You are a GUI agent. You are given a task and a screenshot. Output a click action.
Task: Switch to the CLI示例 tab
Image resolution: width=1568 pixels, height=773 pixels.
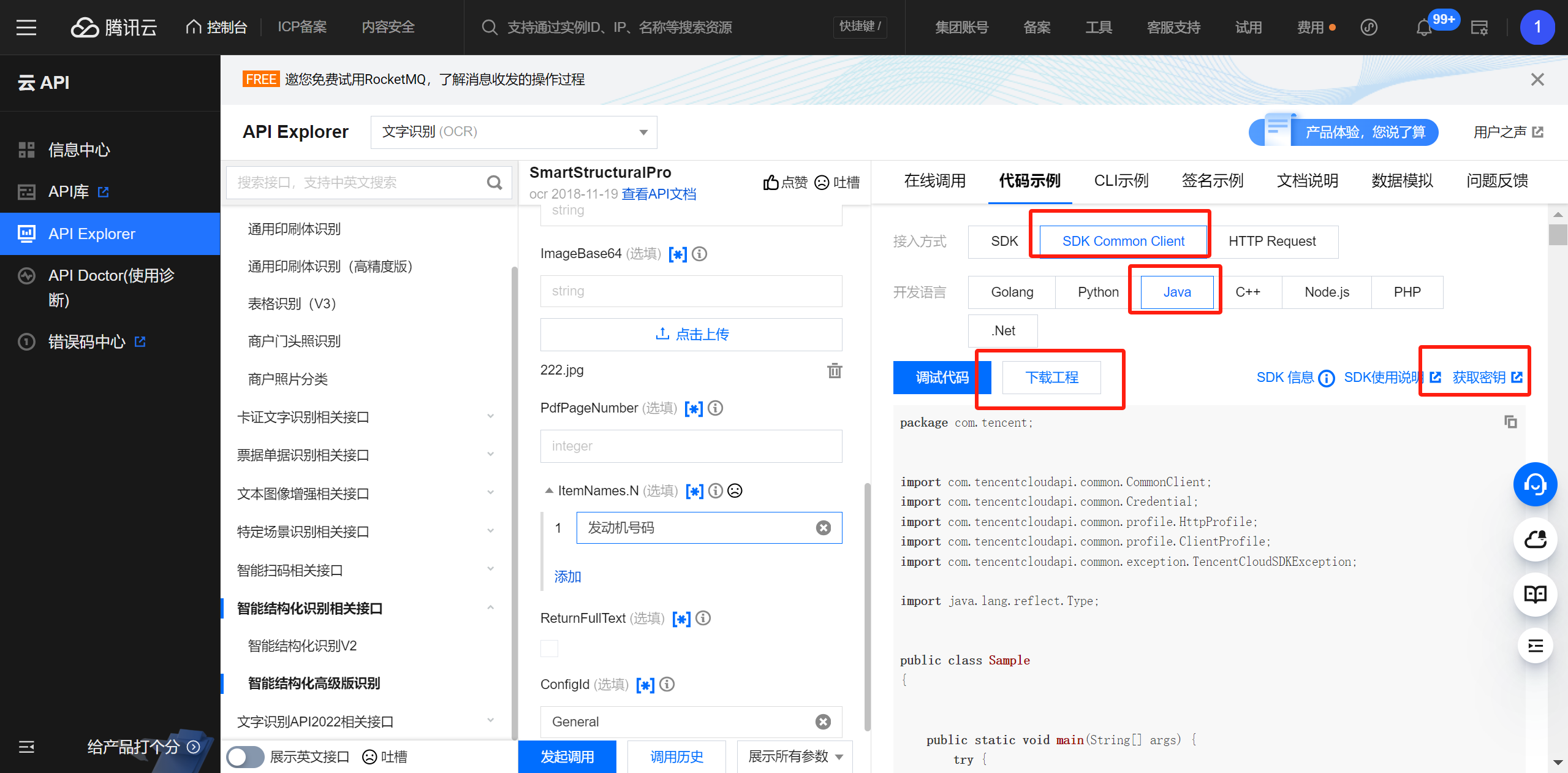point(1121,181)
